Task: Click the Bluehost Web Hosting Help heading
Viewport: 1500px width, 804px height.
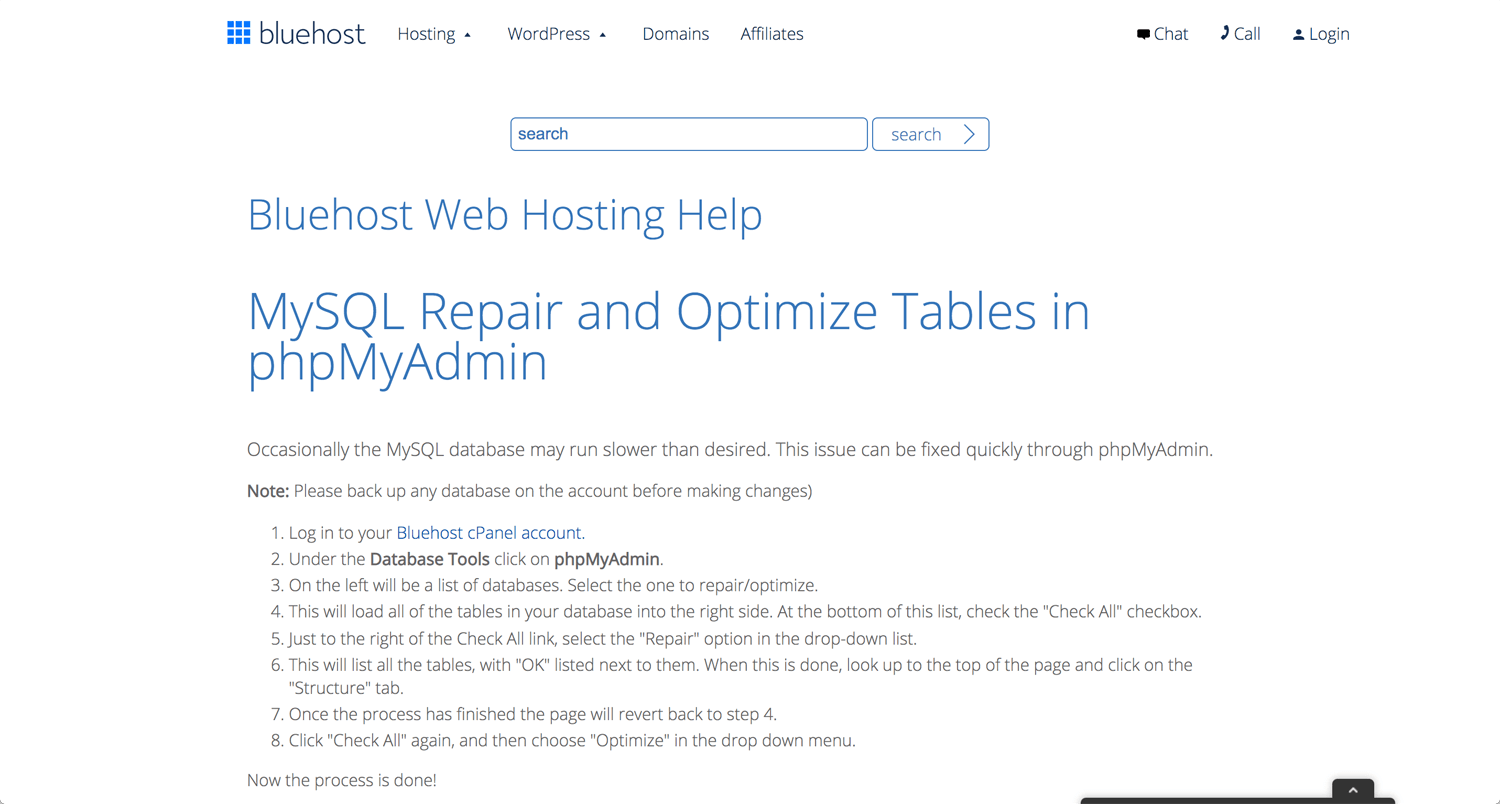Action: click(505, 215)
